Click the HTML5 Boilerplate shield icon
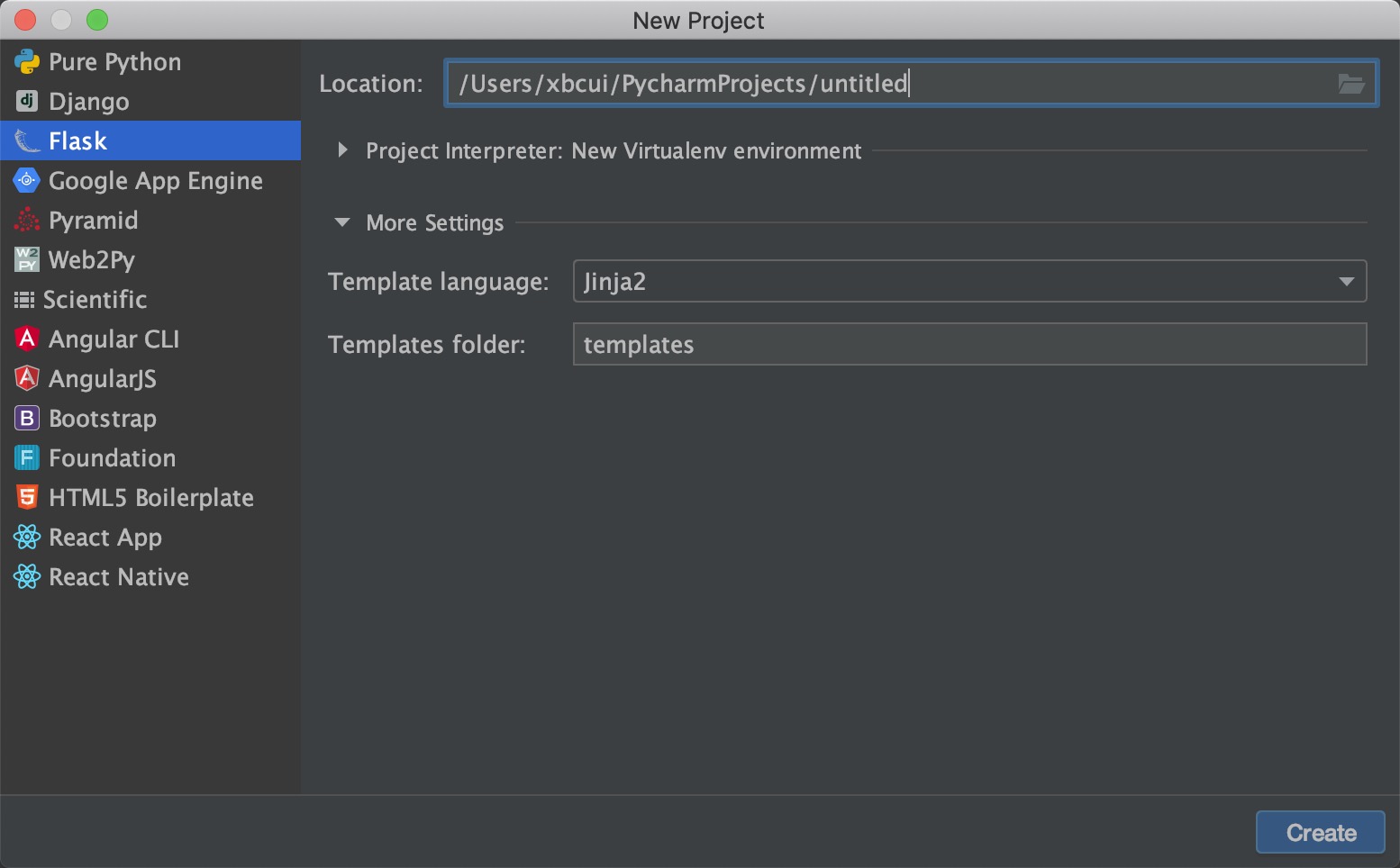 pyautogui.click(x=27, y=498)
